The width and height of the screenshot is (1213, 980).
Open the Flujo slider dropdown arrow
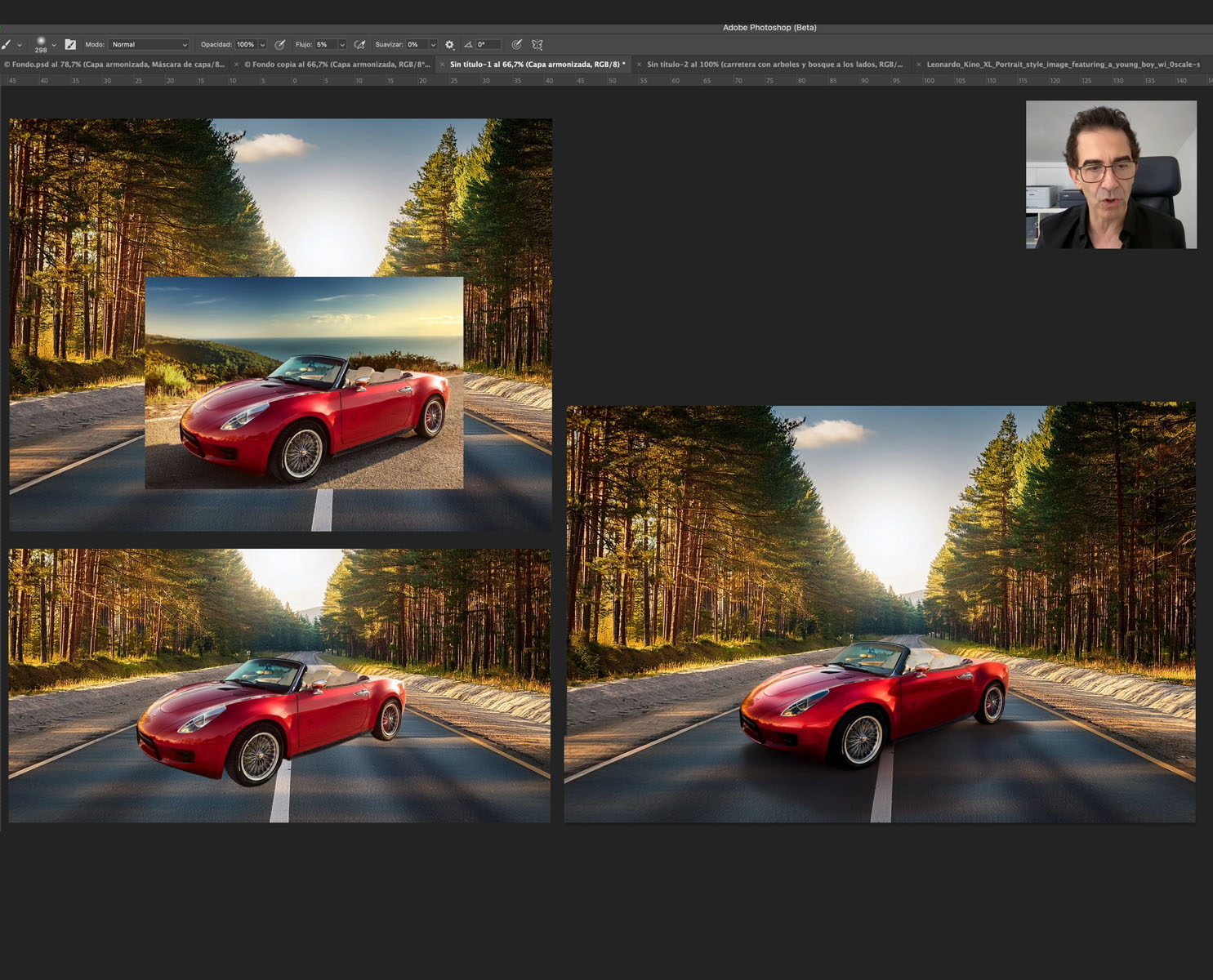(x=342, y=45)
